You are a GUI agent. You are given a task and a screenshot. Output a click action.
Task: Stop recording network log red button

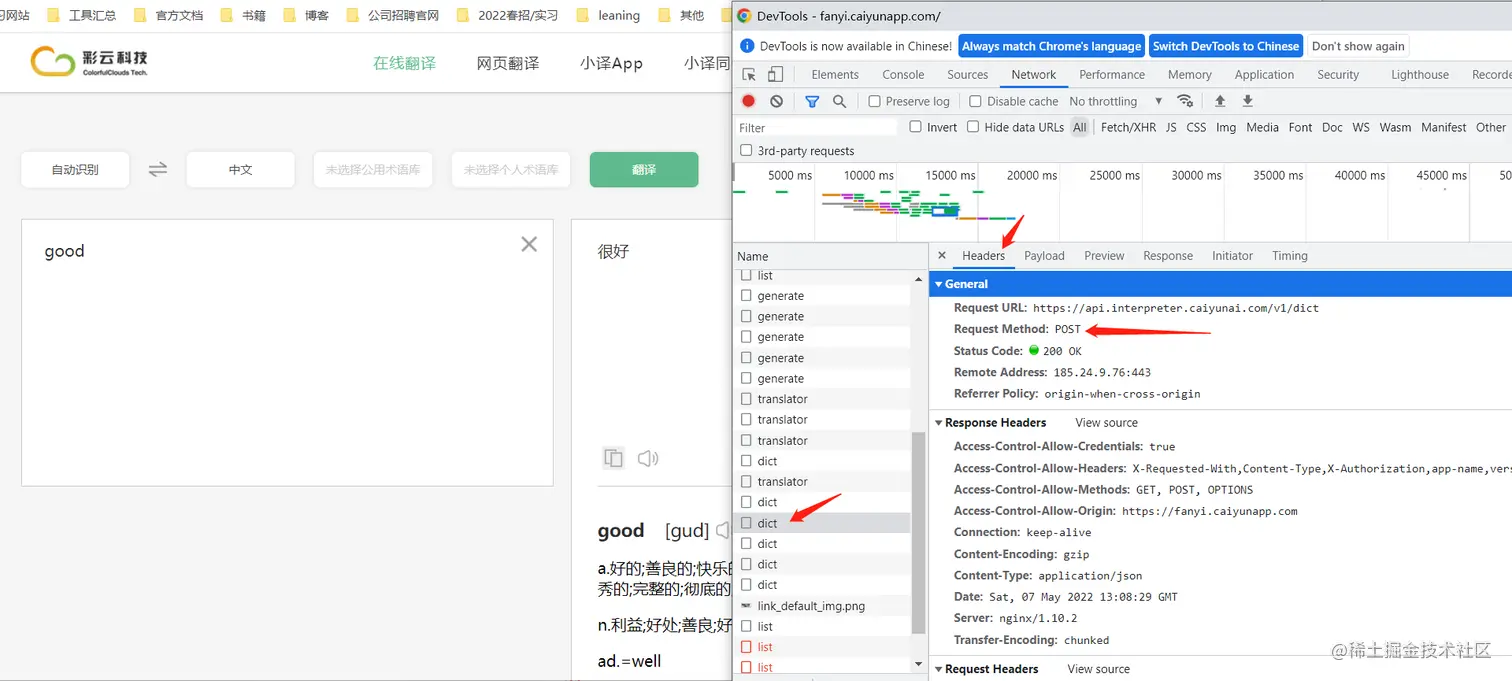click(x=748, y=101)
